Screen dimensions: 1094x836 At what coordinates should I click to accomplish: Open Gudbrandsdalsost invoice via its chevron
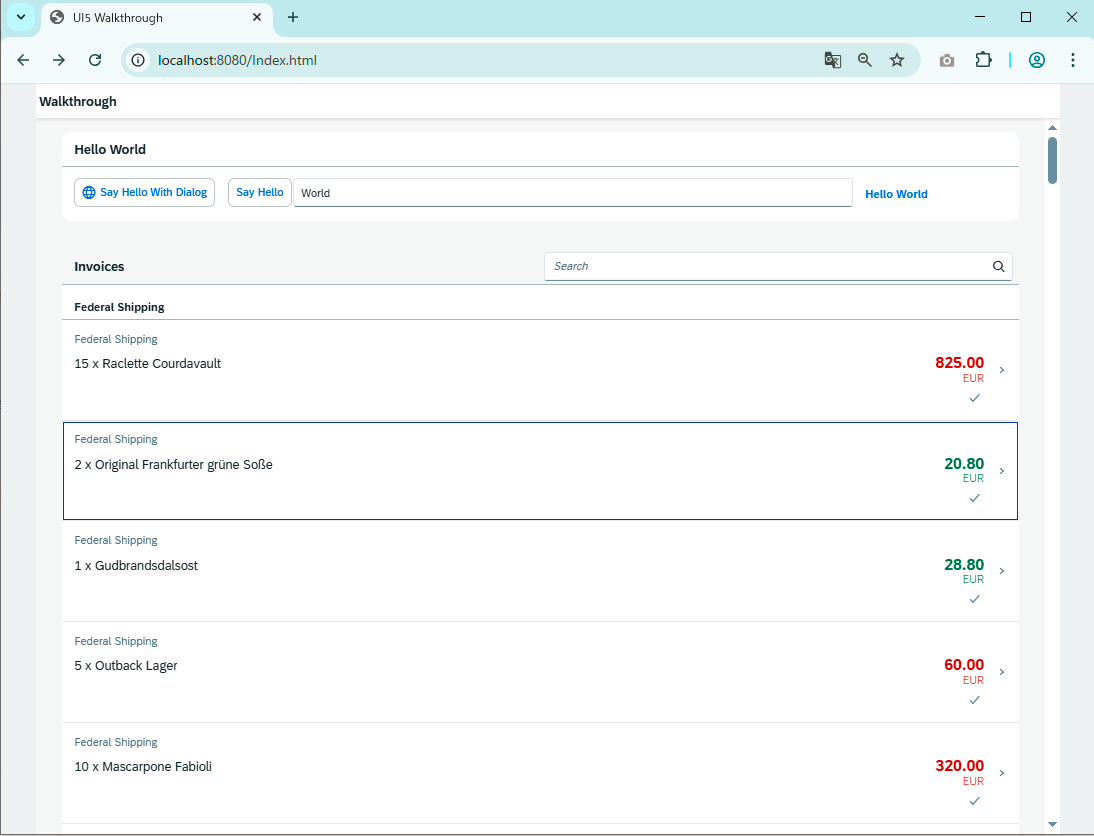click(1002, 571)
